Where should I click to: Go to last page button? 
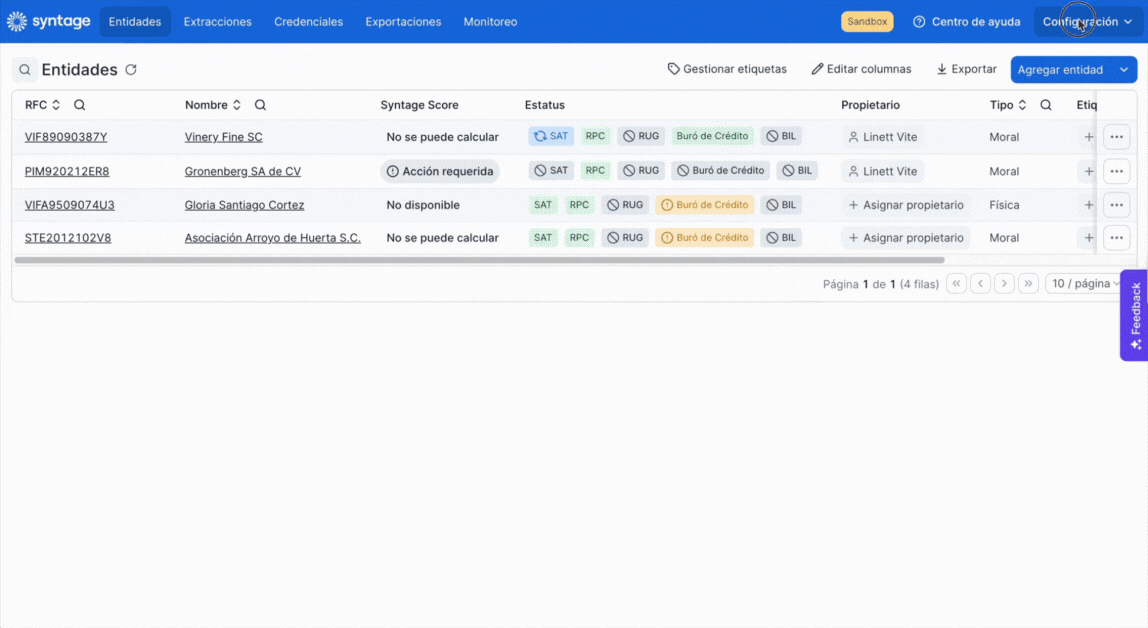pos(1029,283)
